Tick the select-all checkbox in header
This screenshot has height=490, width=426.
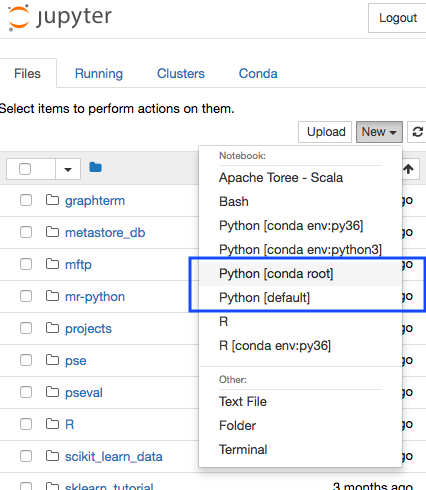pos(25,169)
